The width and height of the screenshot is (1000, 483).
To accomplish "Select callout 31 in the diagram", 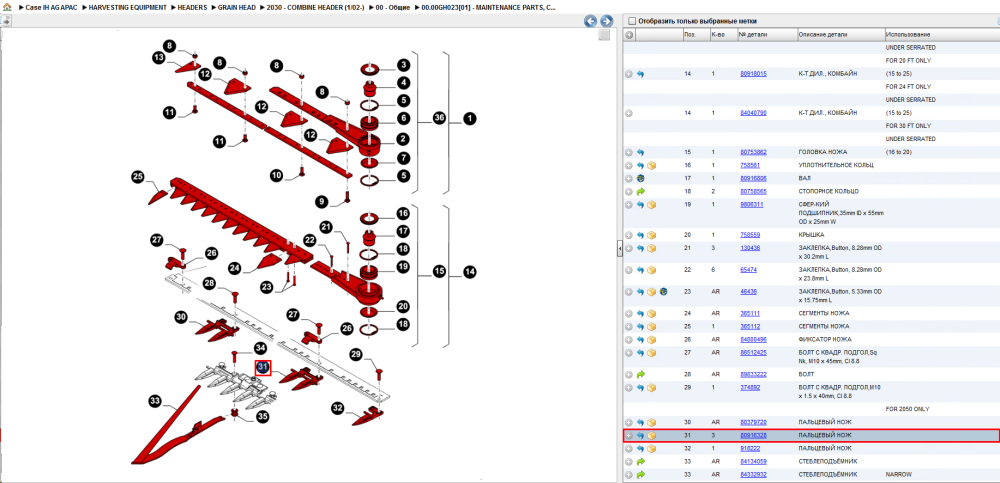I will [263, 368].
